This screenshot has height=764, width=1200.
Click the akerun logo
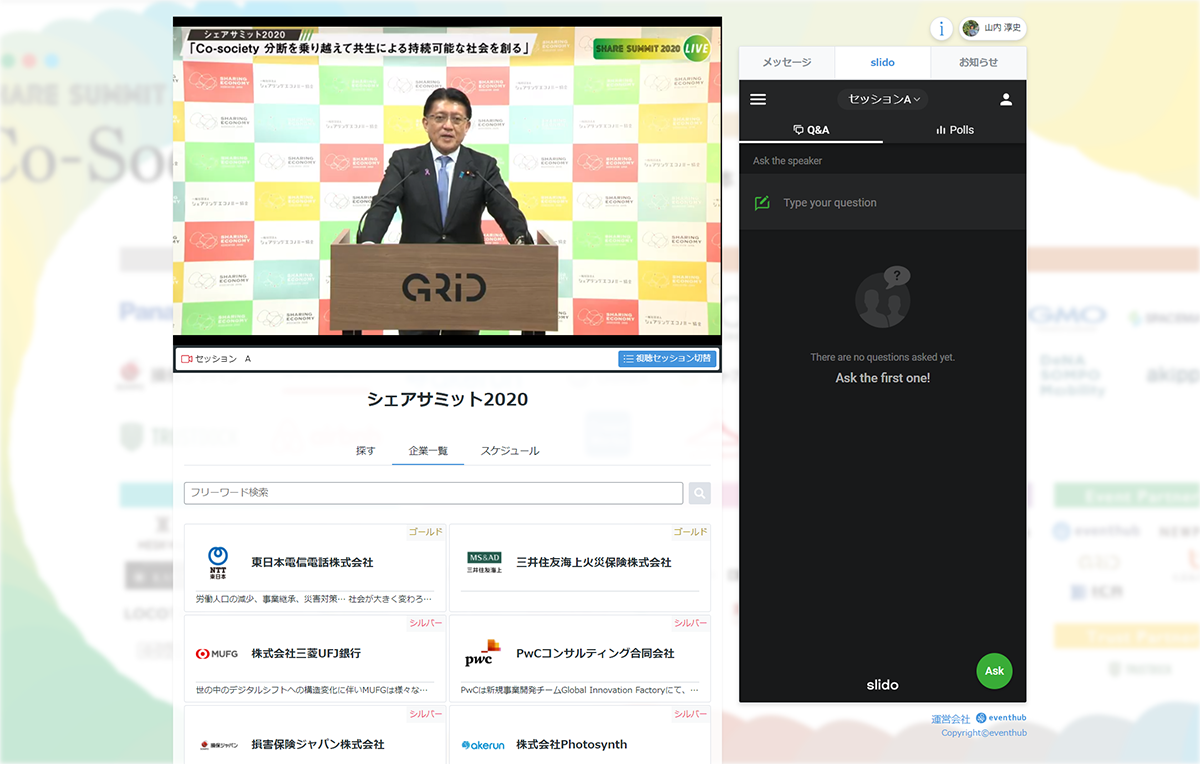(482, 745)
